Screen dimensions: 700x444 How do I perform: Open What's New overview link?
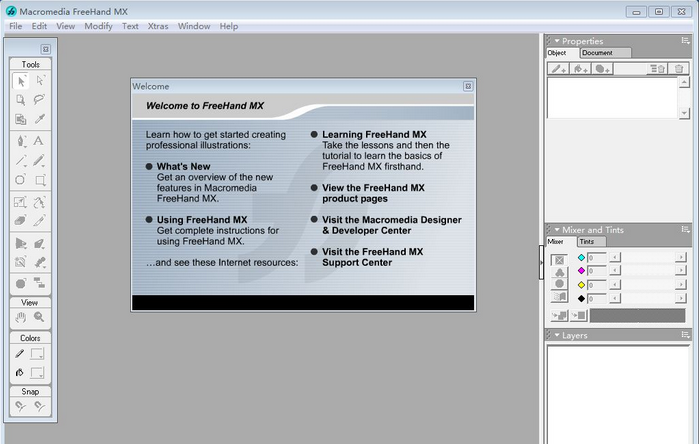[x=183, y=166]
